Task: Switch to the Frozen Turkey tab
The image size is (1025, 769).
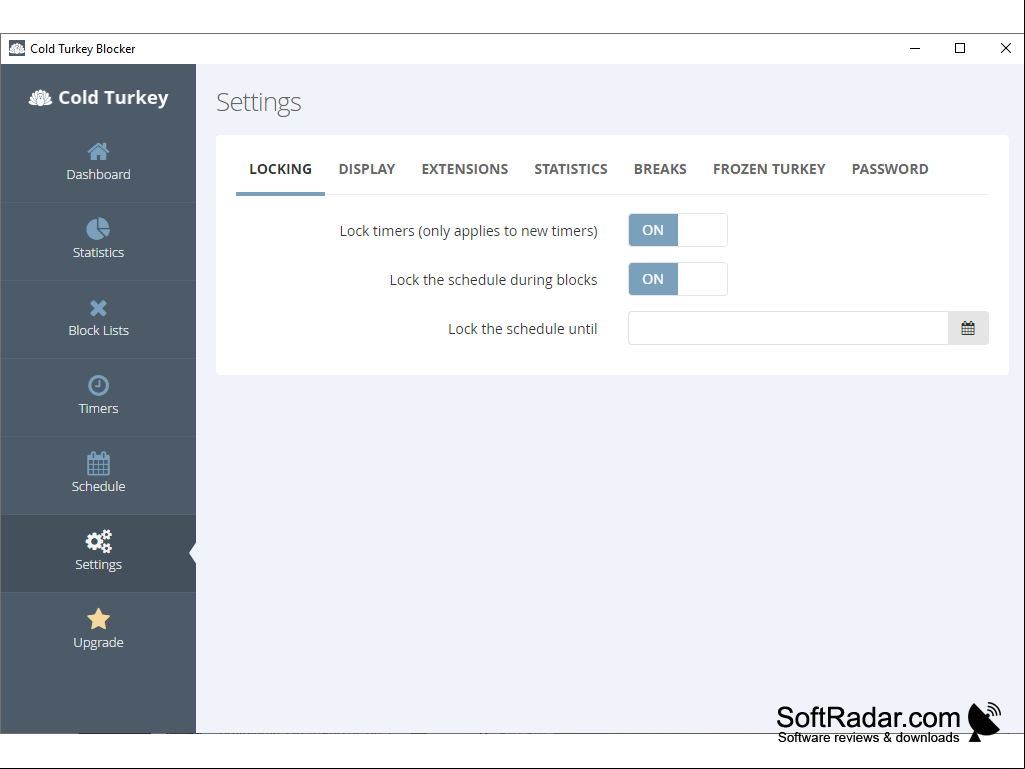Action: [769, 169]
